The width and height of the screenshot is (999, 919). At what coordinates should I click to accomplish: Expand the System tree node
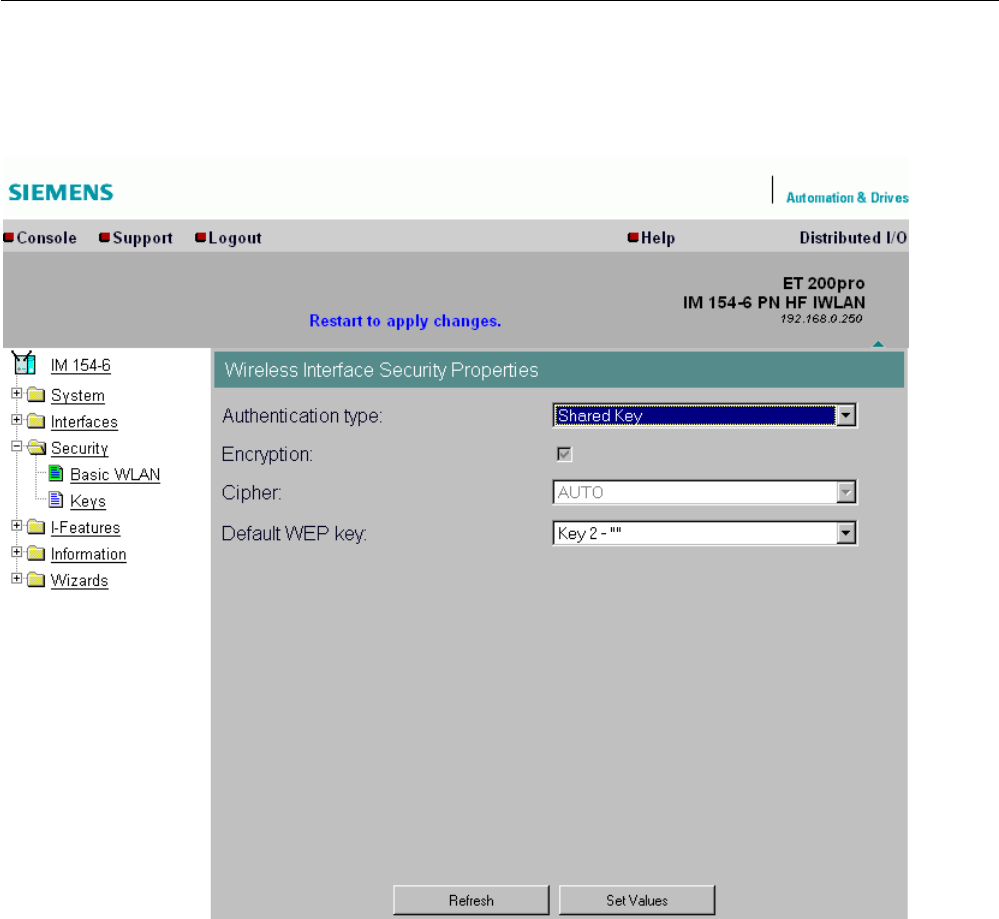pos(17,393)
